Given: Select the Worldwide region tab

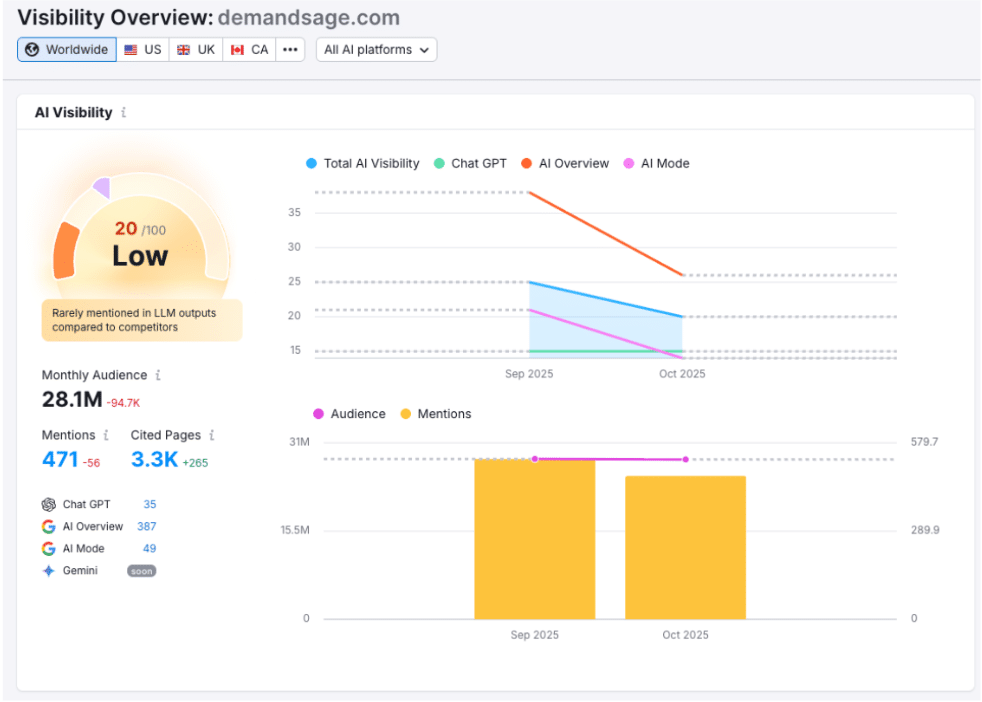Looking at the screenshot, I should pos(67,49).
